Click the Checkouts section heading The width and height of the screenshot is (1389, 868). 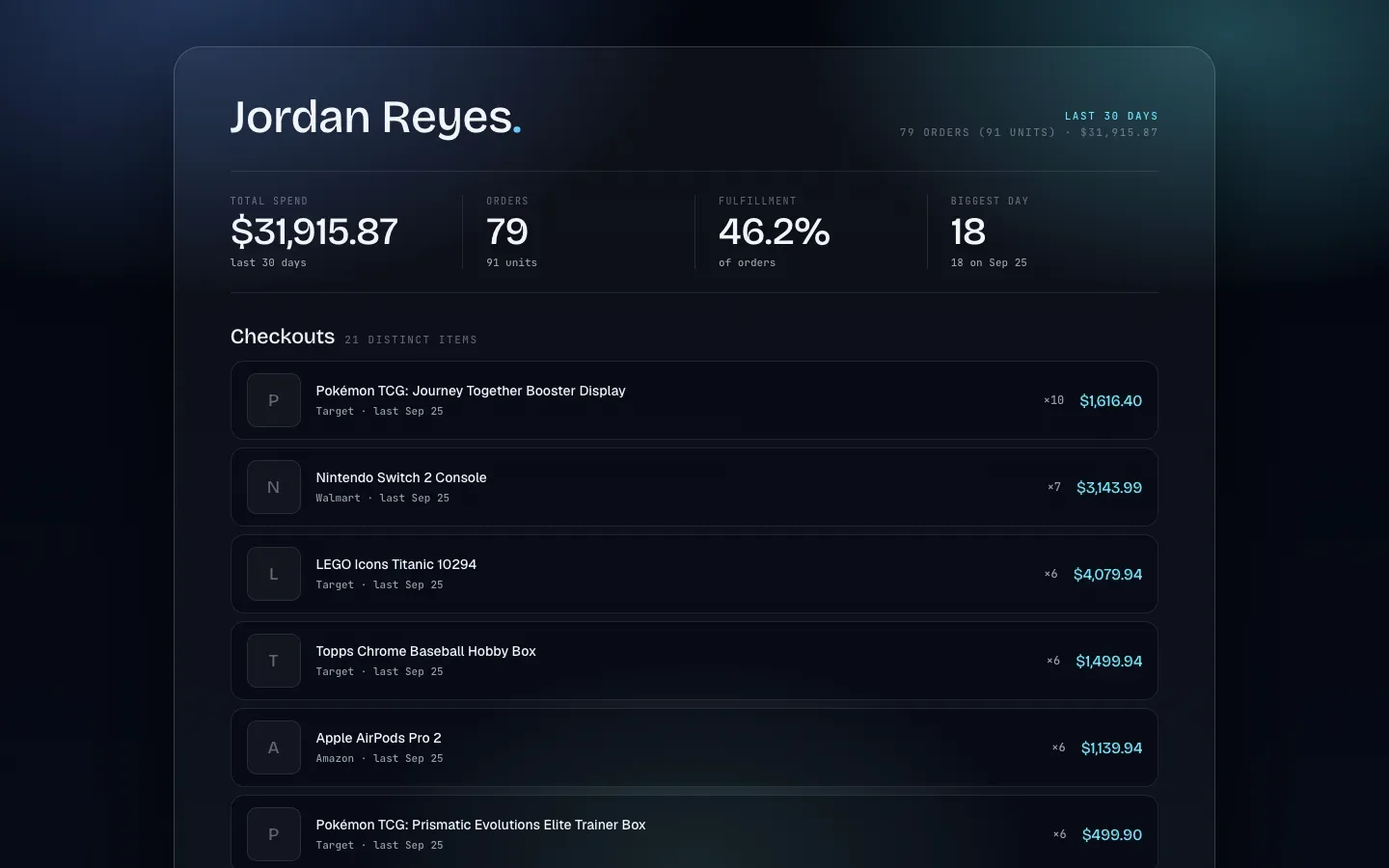point(283,337)
